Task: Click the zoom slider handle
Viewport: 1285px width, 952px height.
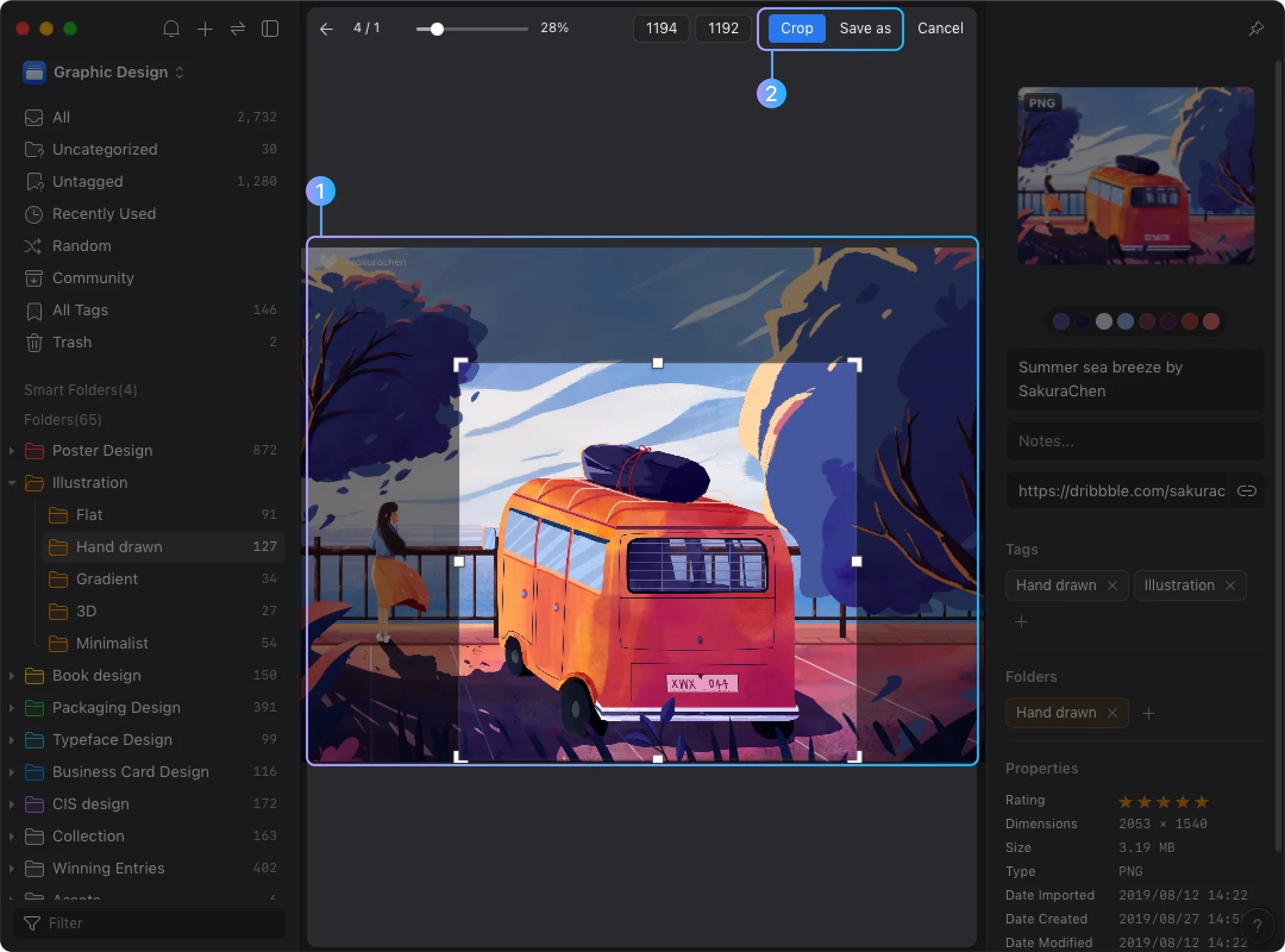Action: (437, 29)
